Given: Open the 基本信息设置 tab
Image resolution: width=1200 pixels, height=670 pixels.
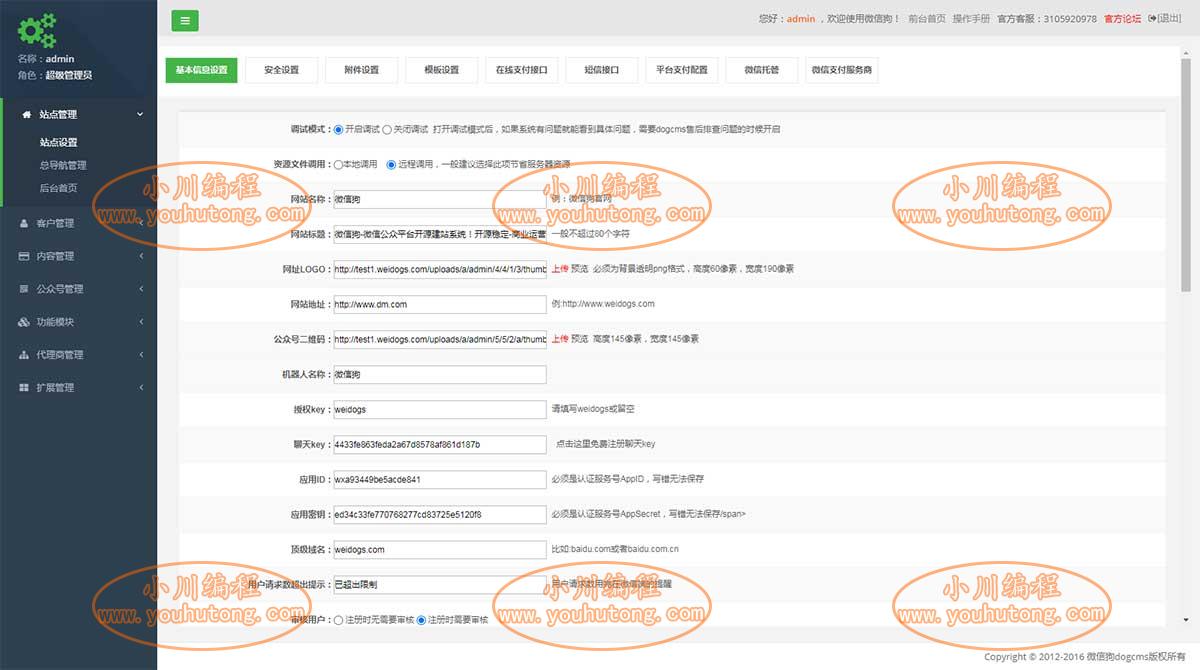Looking at the screenshot, I should click(x=201, y=70).
